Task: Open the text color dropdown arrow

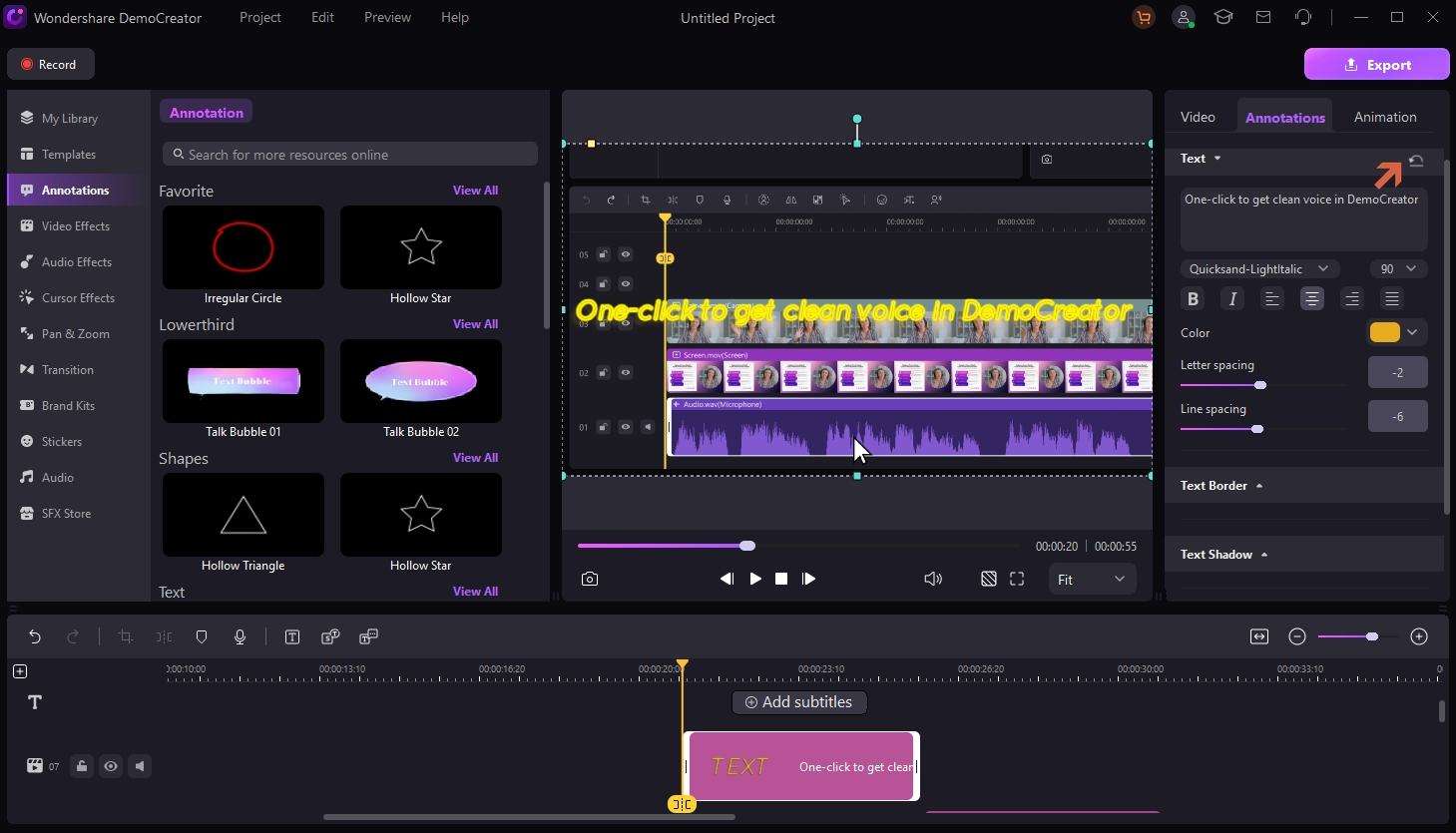Action: pos(1413,332)
